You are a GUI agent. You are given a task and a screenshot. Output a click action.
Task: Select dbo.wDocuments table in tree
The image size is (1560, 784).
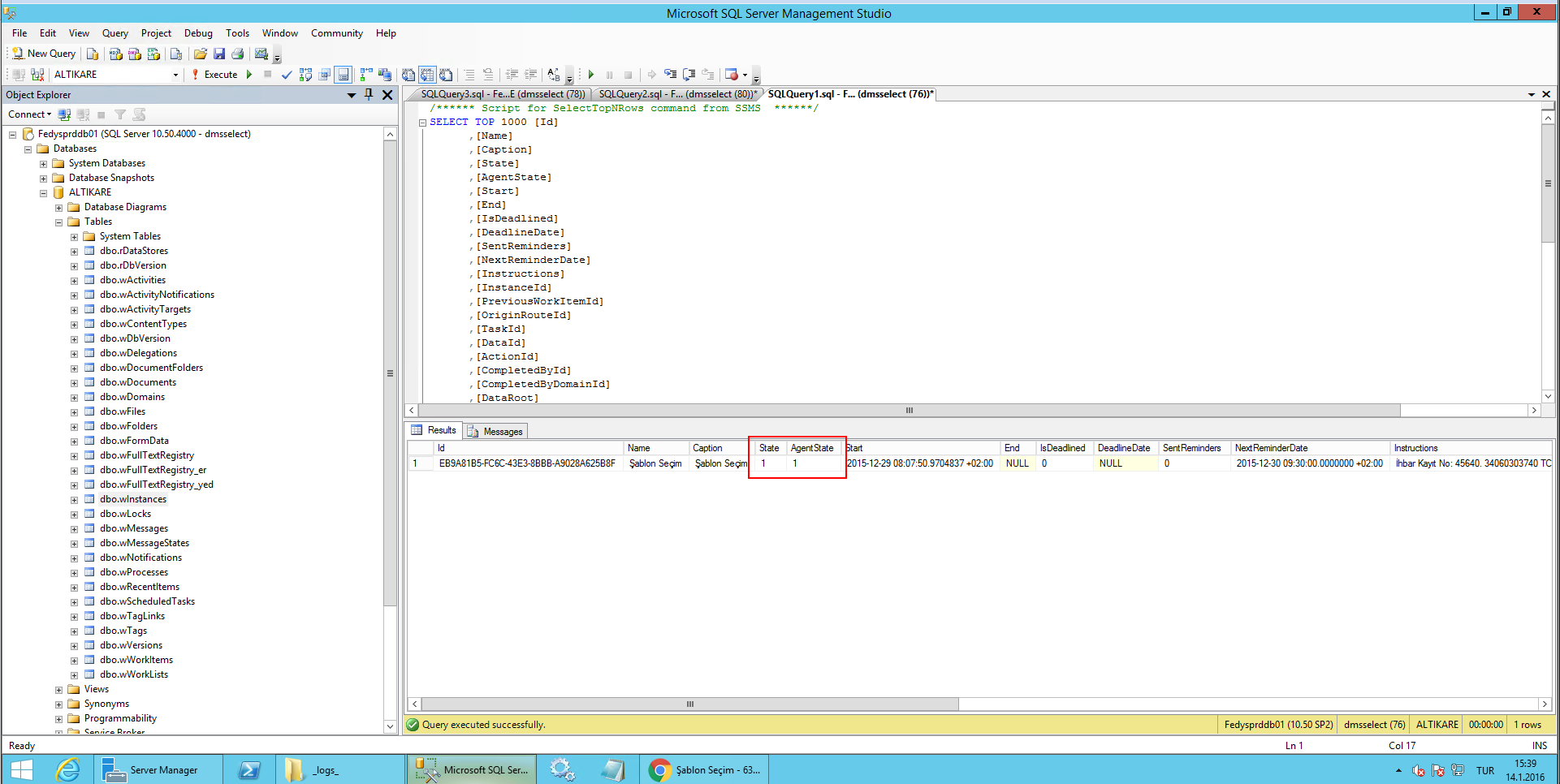tap(138, 382)
